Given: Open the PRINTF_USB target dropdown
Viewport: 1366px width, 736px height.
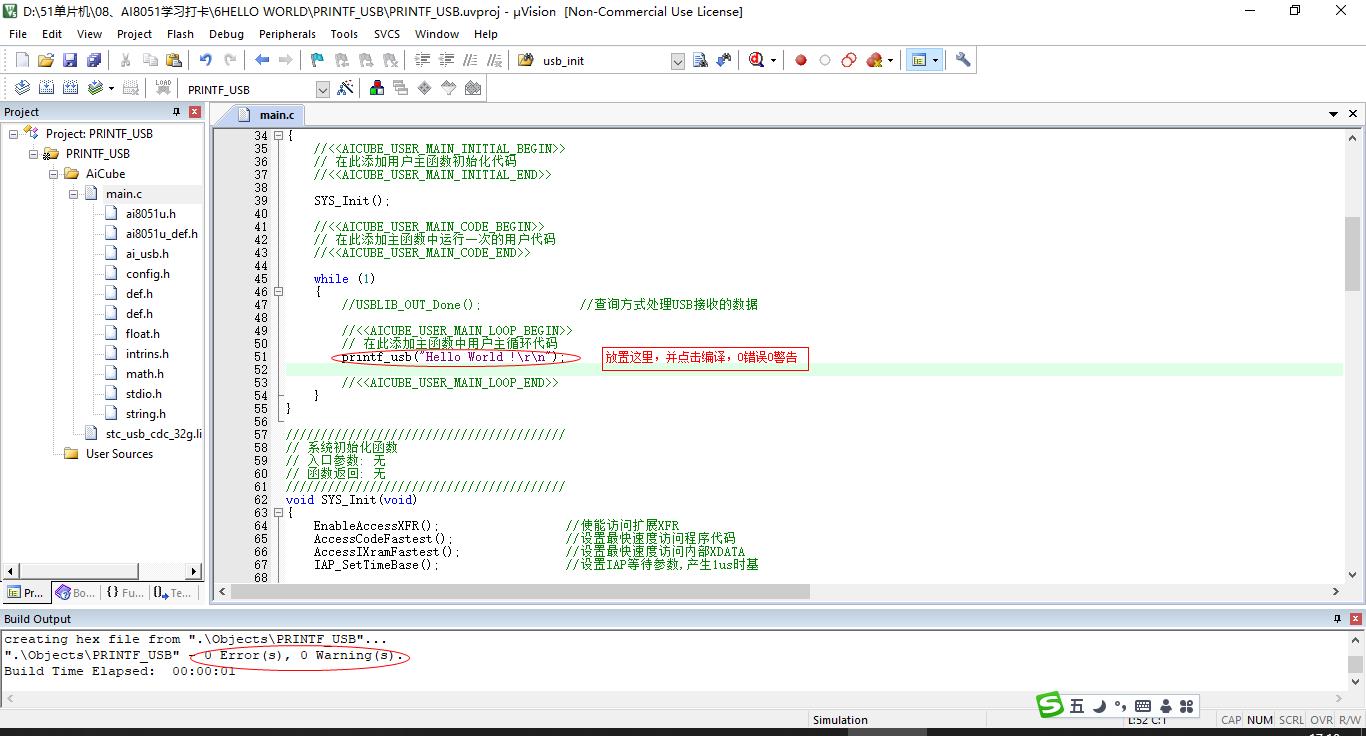Looking at the screenshot, I should click(x=322, y=89).
